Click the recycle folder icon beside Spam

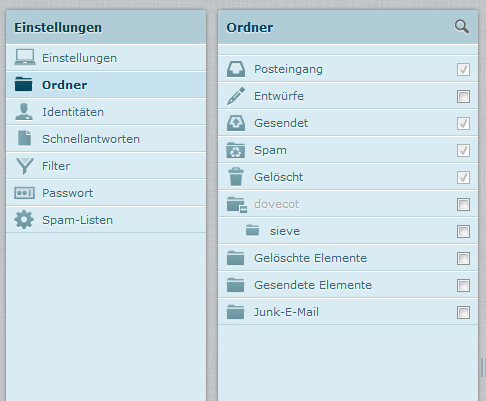236,150
